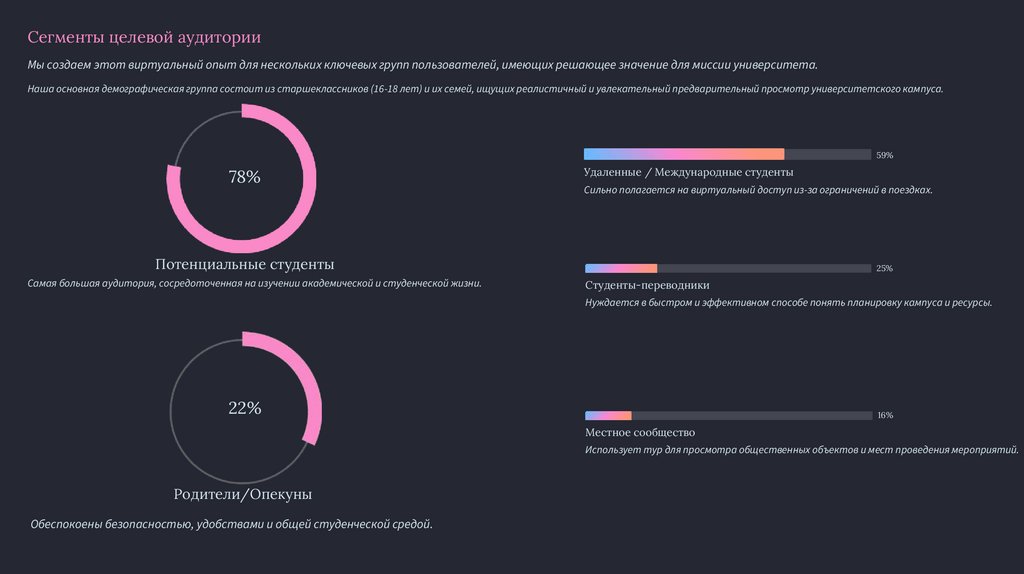Click the "Местное сообщество" title

pyautogui.click(x=639, y=432)
